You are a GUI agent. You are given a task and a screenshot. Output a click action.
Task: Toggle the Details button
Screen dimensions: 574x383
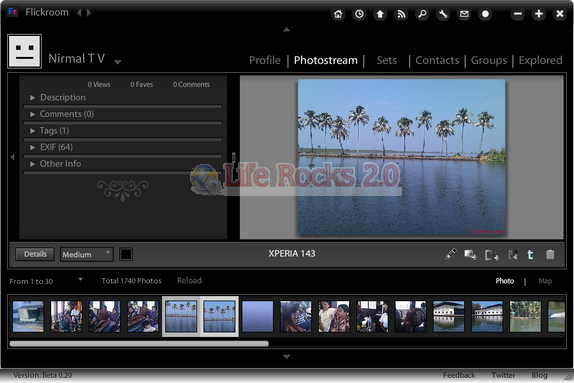[35, 254]
